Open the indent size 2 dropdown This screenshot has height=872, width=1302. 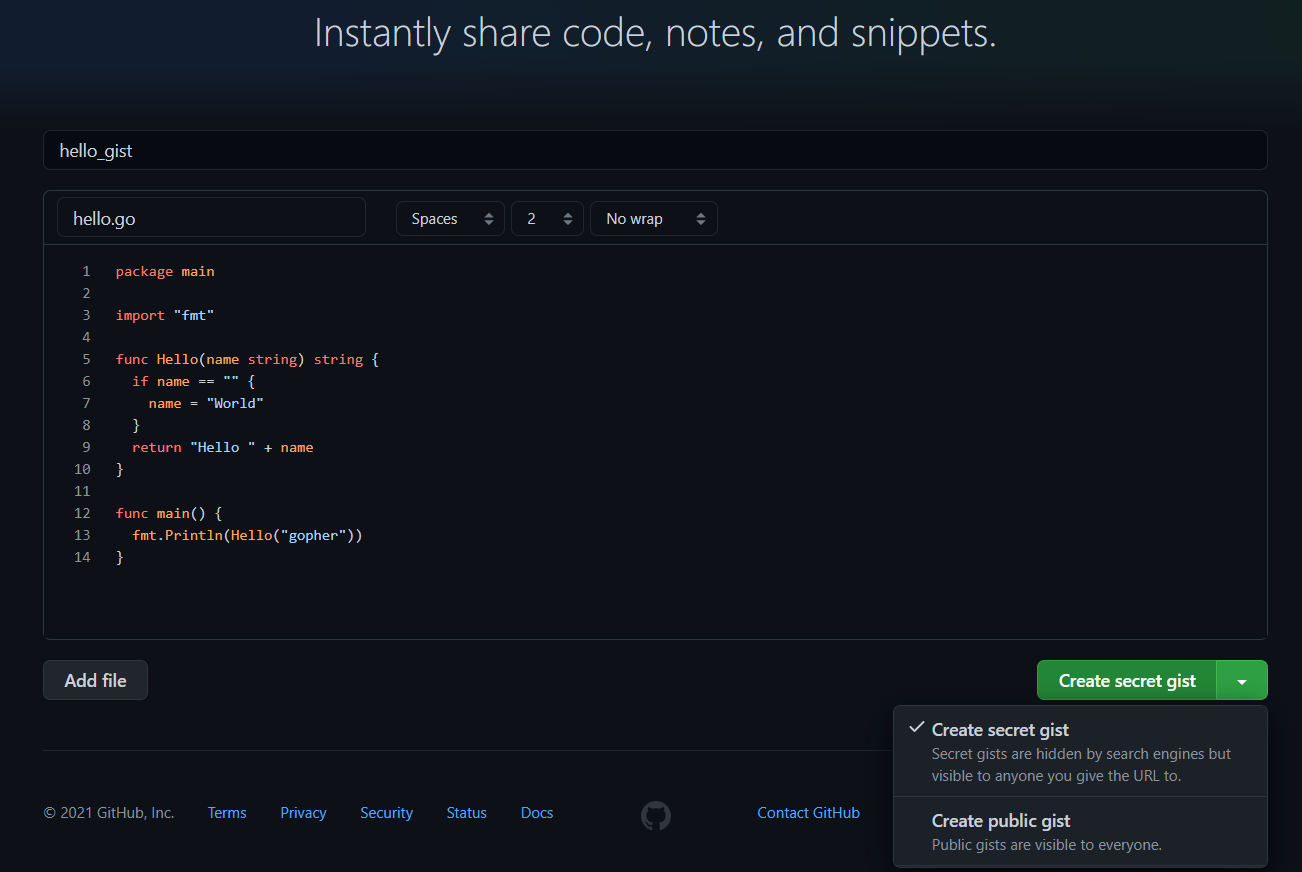(x=547, y=219)
